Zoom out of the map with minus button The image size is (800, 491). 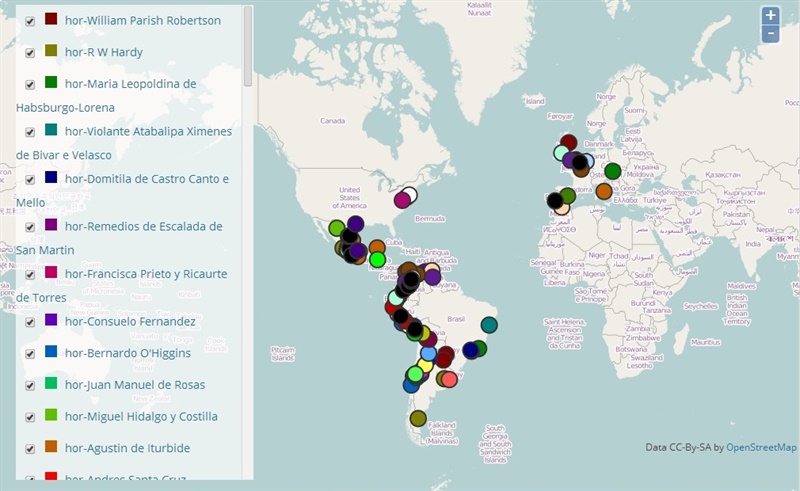click(x=770, y=34)
